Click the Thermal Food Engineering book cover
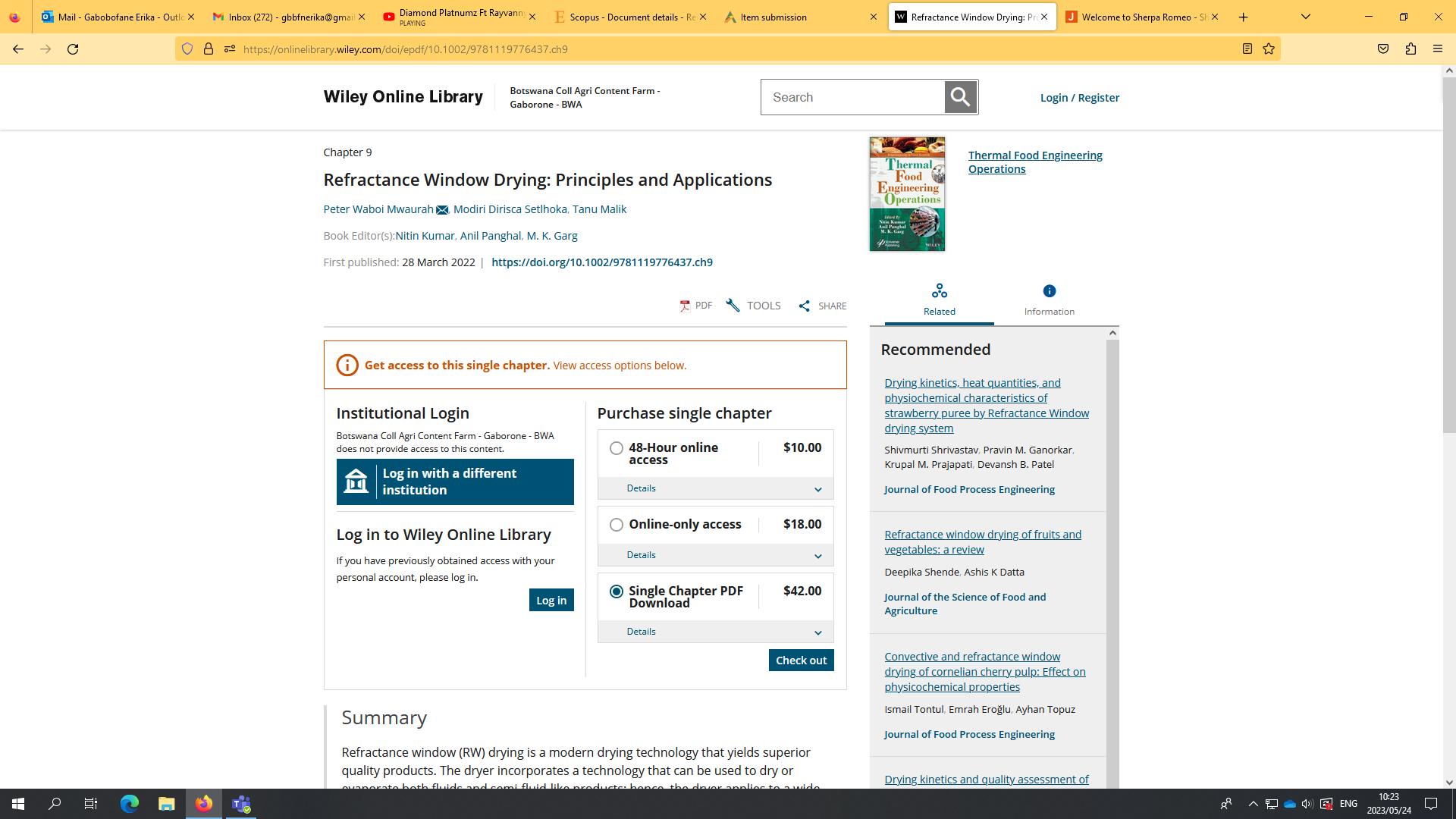This screenshot has height=819, width=1456. point(907,194)
